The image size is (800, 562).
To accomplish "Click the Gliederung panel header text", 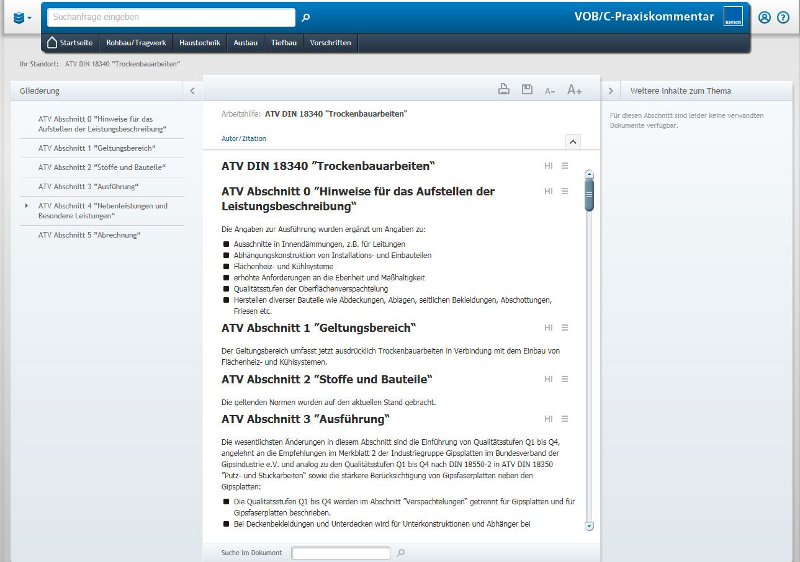I will tap(39, 91).
